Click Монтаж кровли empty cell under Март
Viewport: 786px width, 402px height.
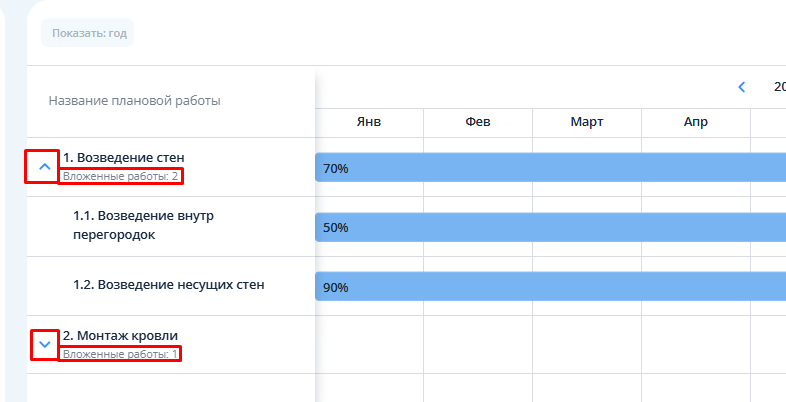click(587, 345)
